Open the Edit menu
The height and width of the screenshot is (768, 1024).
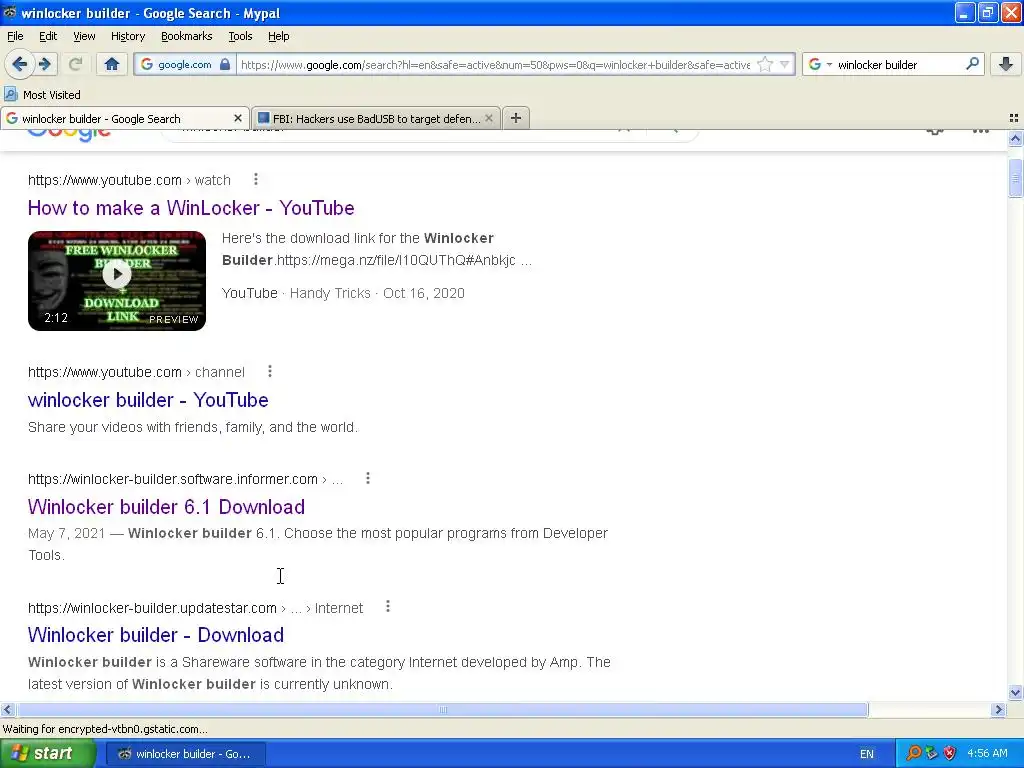point(48,36)
